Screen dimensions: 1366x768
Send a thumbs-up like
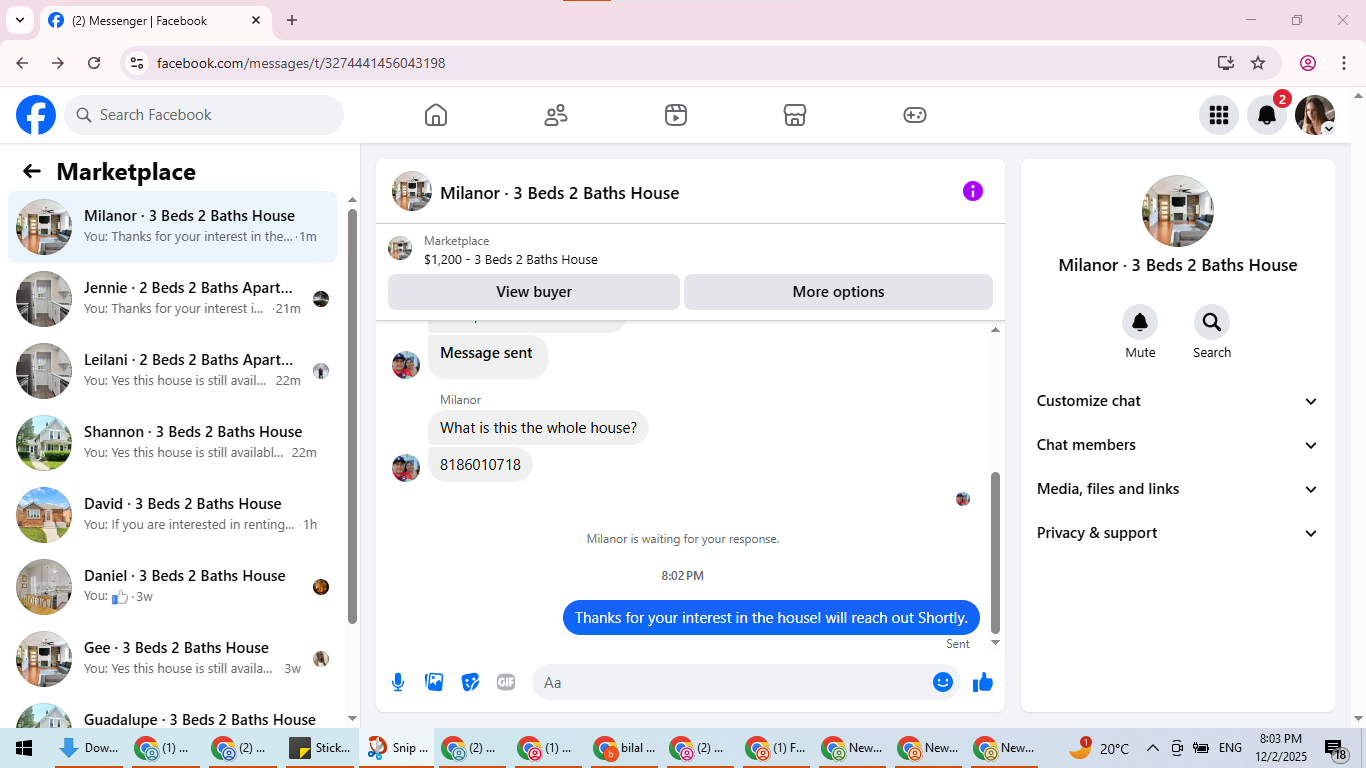click(983, 682)
